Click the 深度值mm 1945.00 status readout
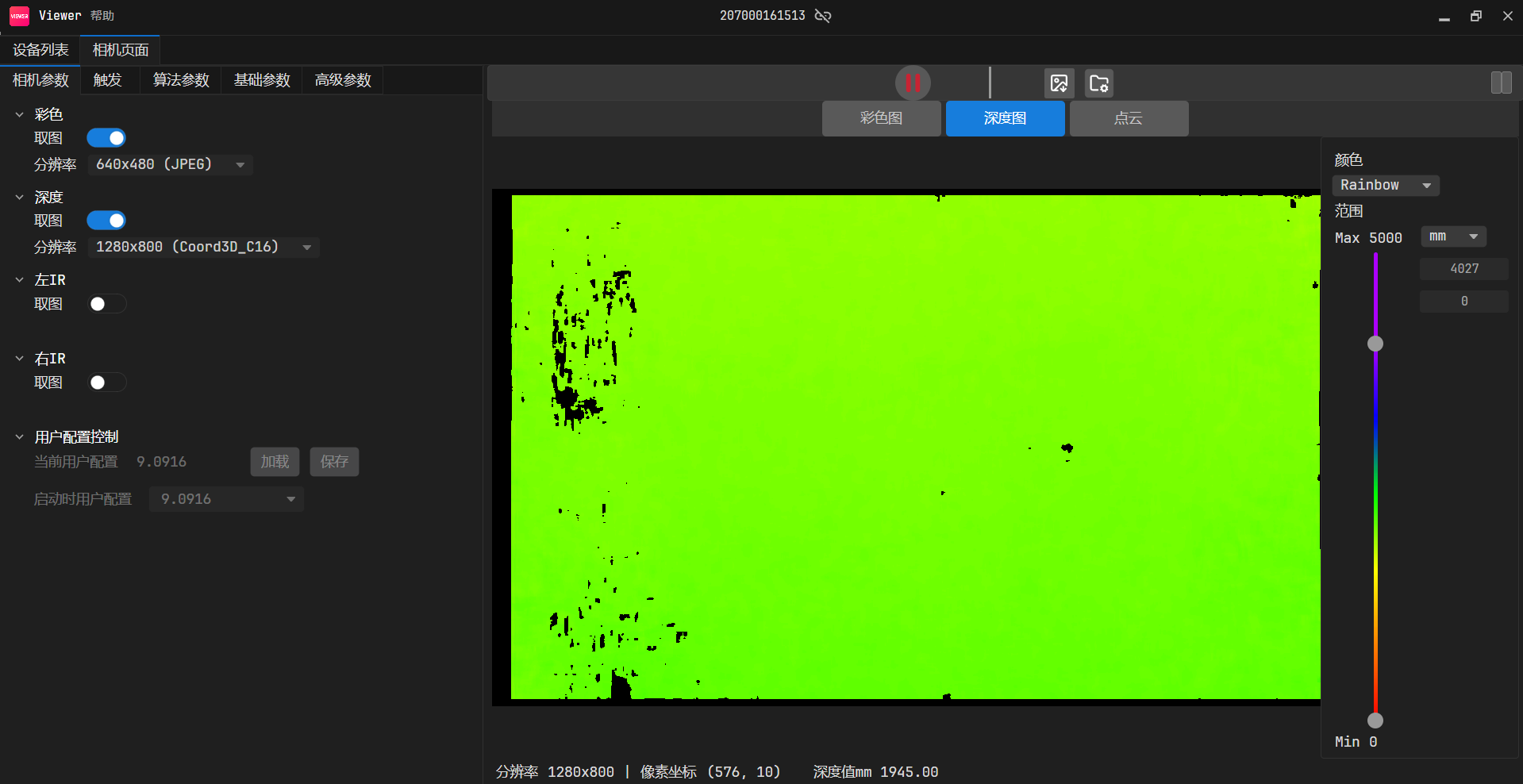This screenshot has height=784, width=1523. (875, 772)
